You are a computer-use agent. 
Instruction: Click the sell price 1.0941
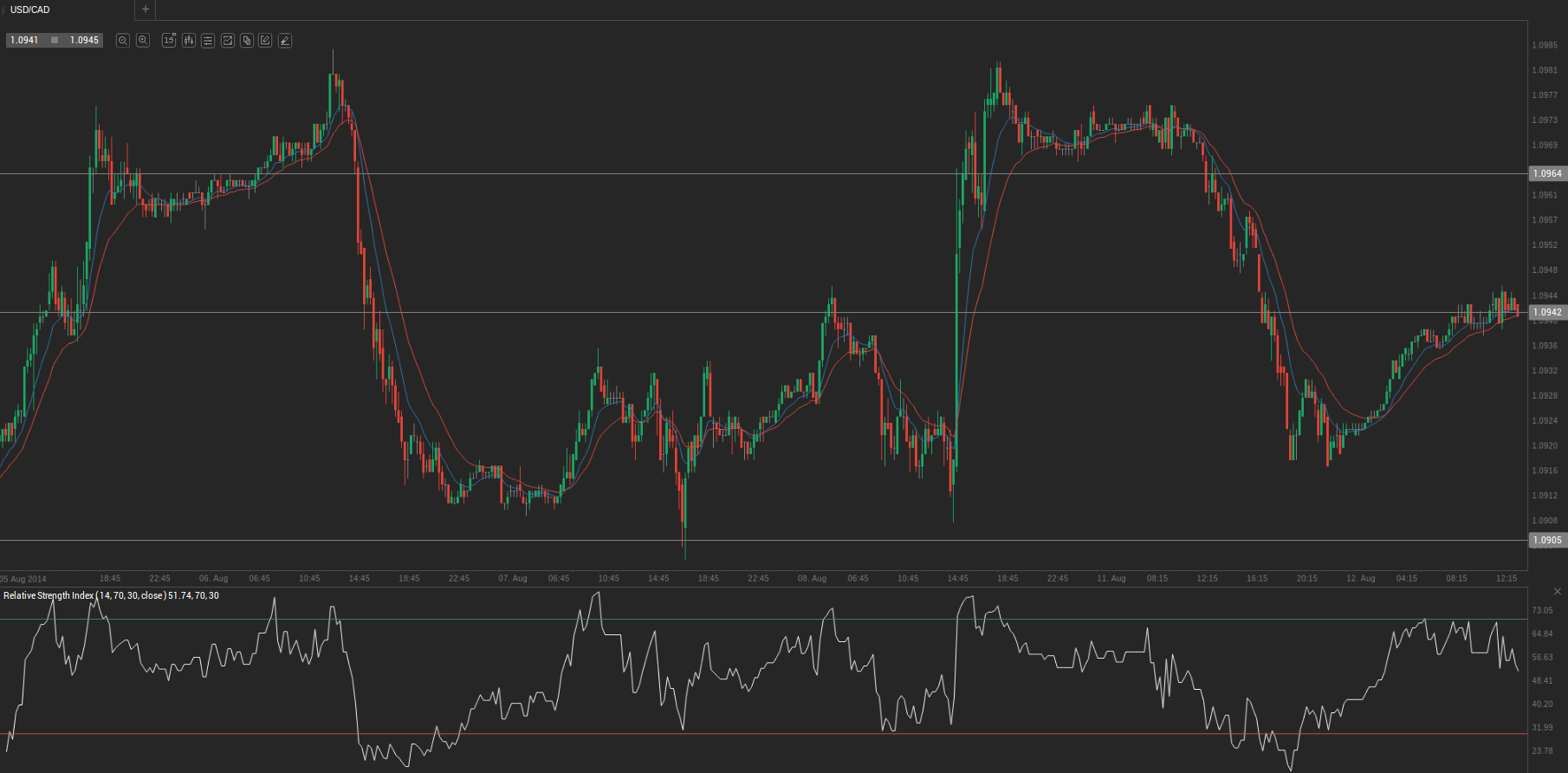pos(24,41)
